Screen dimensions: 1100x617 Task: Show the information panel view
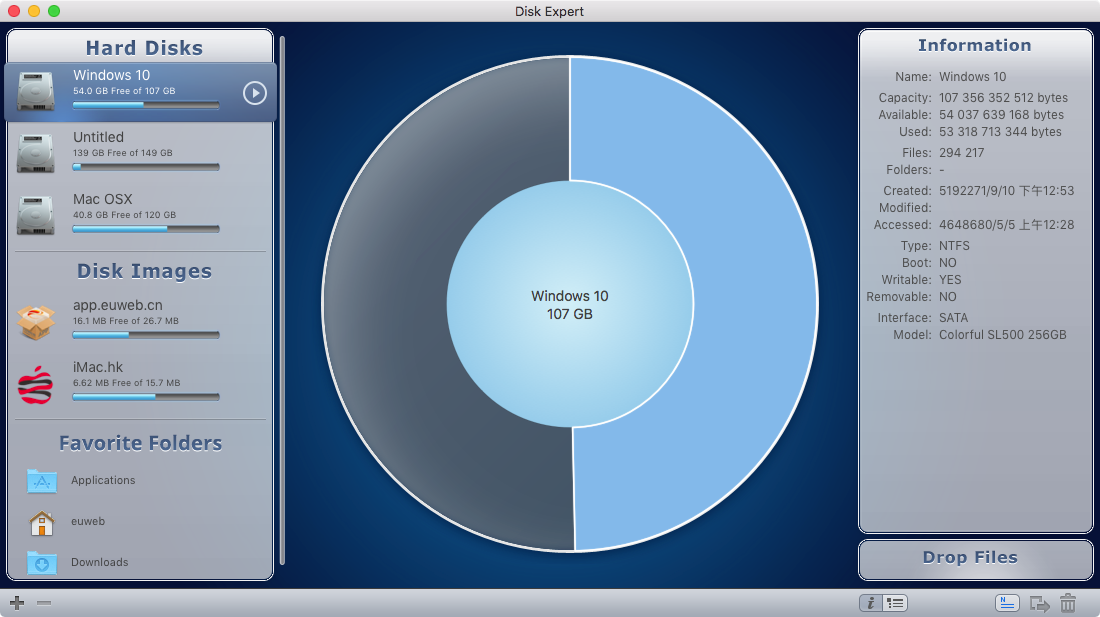[871, 603]
